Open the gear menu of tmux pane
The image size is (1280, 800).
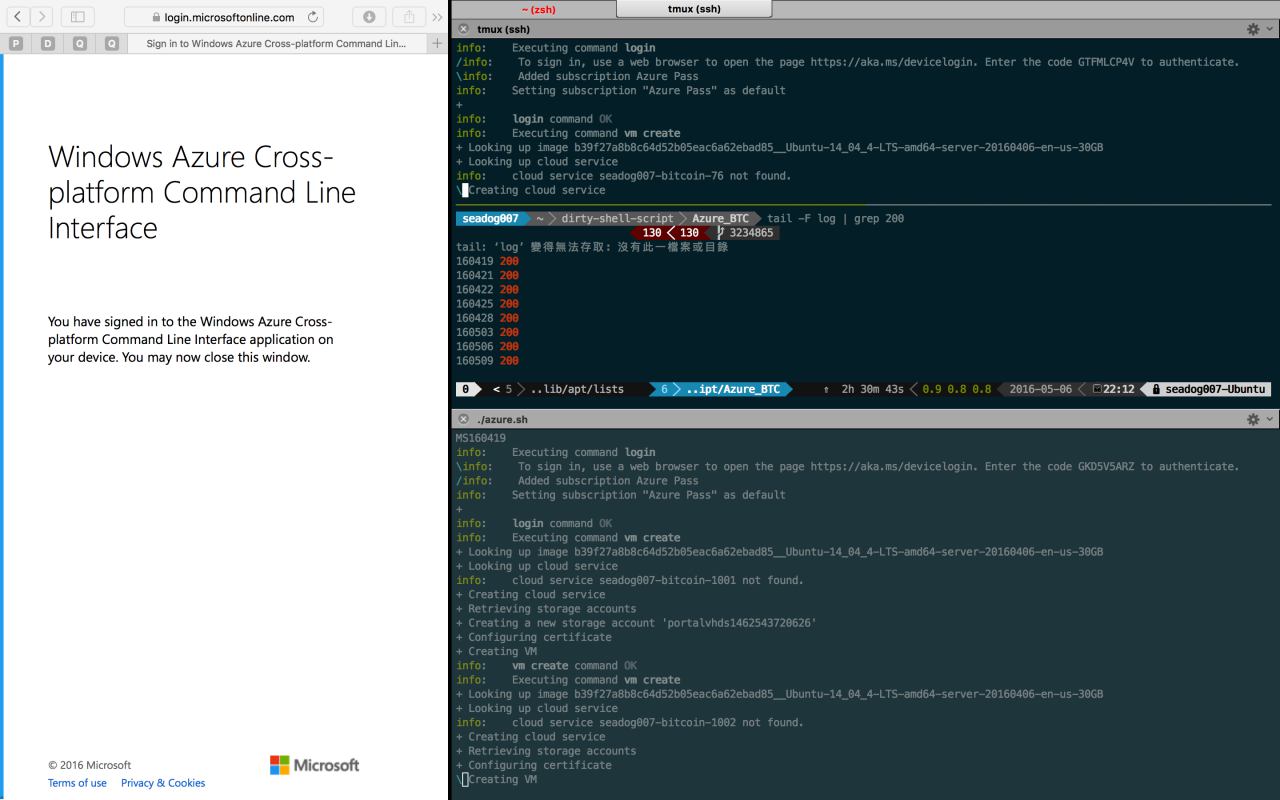(1258, 29)
